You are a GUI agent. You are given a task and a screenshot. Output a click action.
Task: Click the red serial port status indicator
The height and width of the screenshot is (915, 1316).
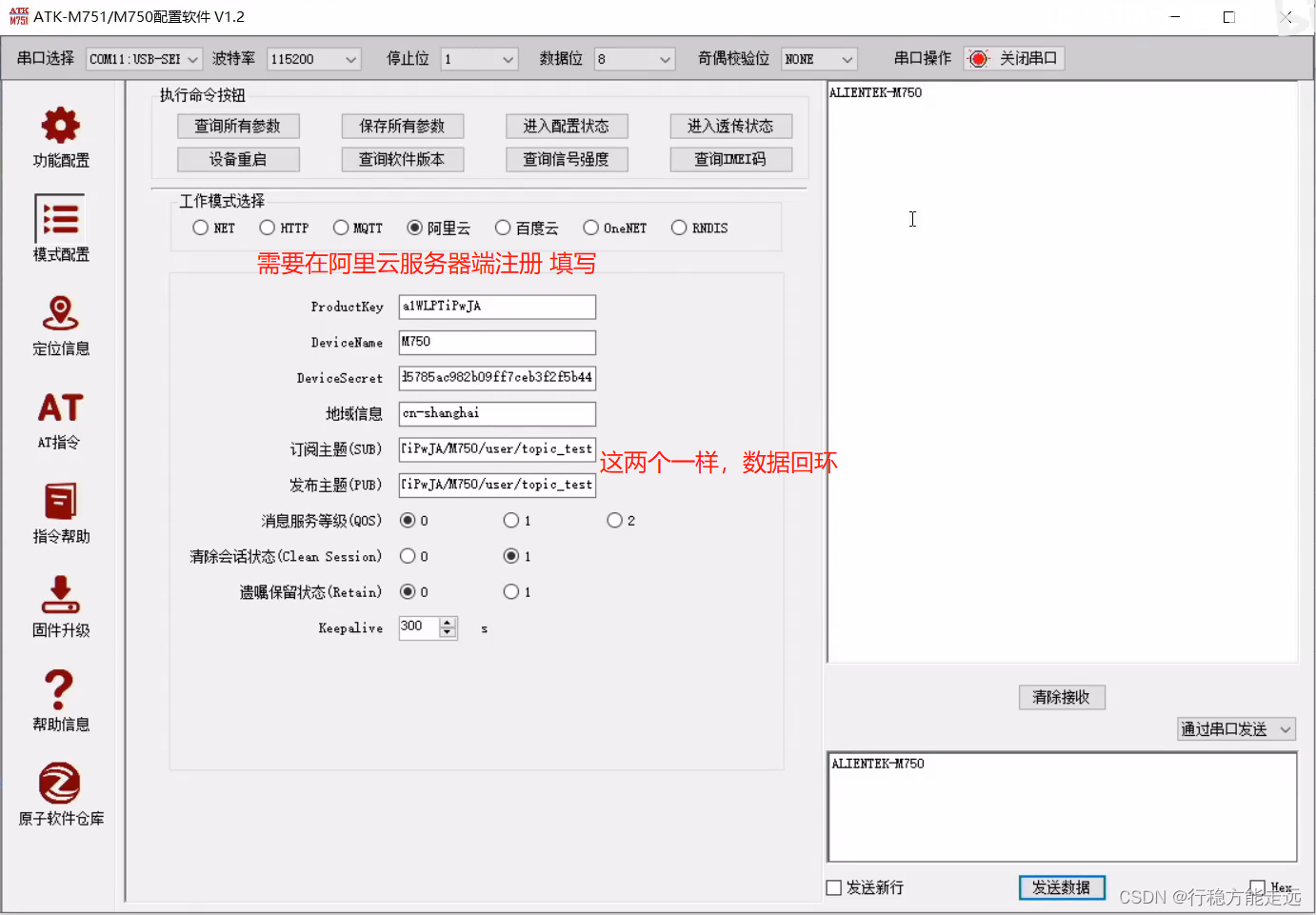pos(978,59)
